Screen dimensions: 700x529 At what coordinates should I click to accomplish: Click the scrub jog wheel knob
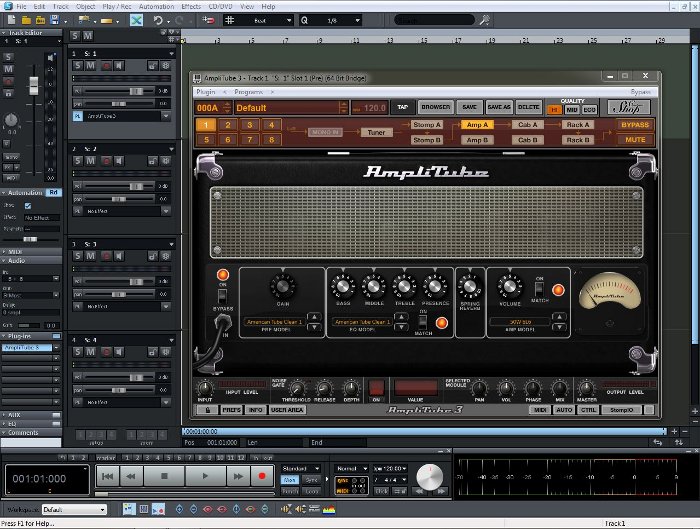429,477
